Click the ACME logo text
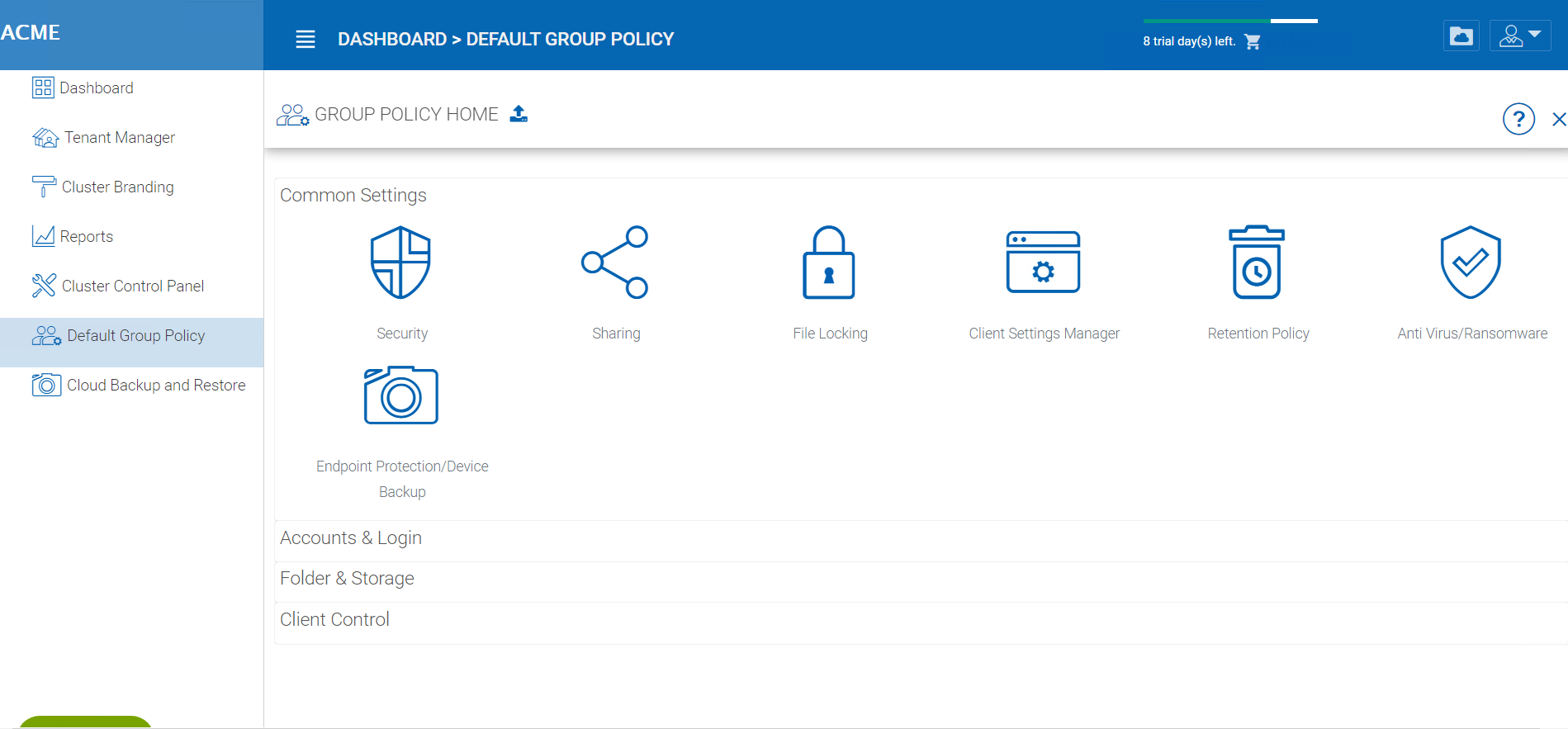Viewport: 1568px width, 729px height. pos(31,32)
